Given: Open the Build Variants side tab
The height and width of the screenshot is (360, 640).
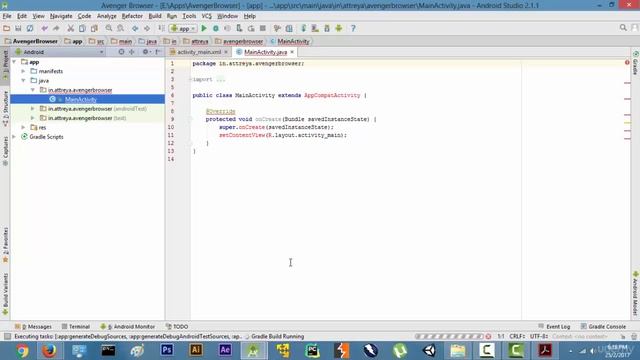Looking at the screenshot, I should click(x=5, y=294).
